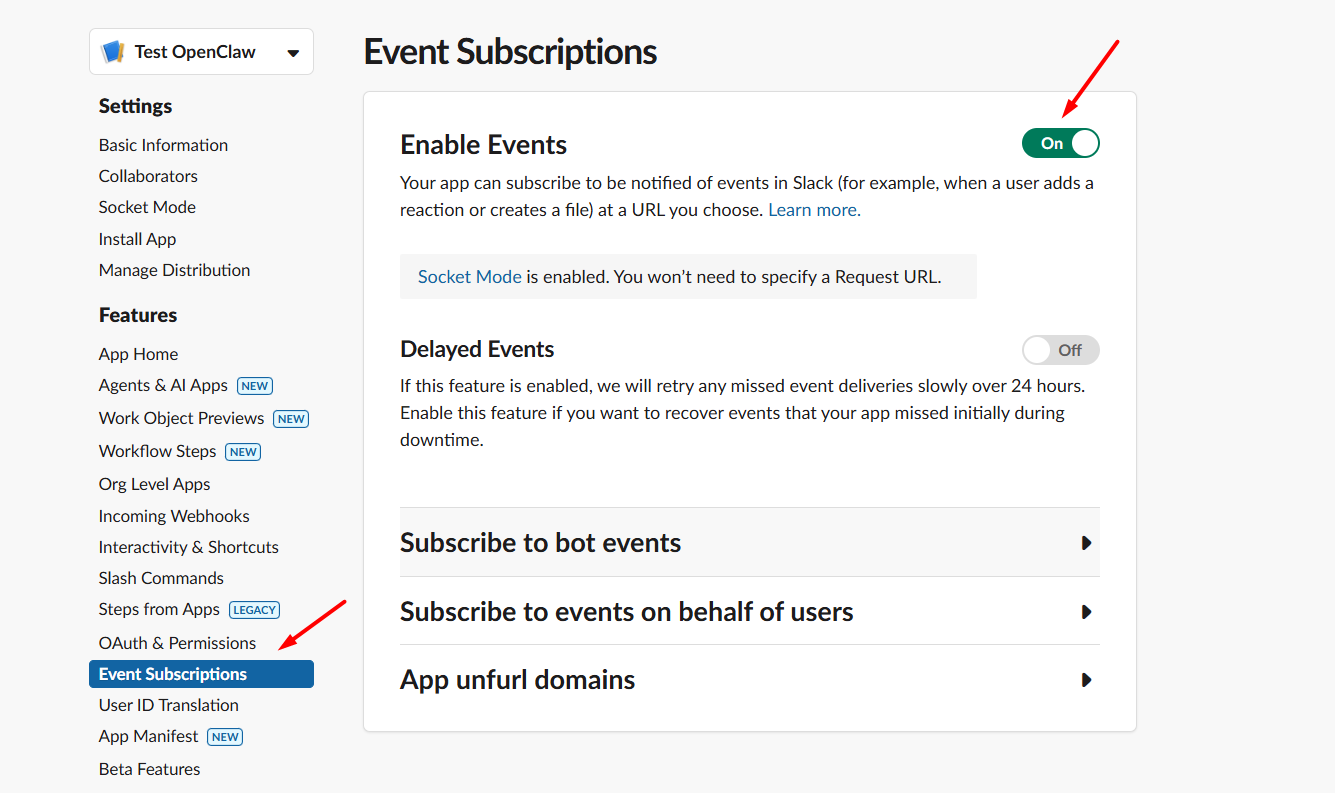Viewport: 1335px width, 793px height.
Task: Follow the Socket Mode link in notice
Action: [x=469, y=277]
